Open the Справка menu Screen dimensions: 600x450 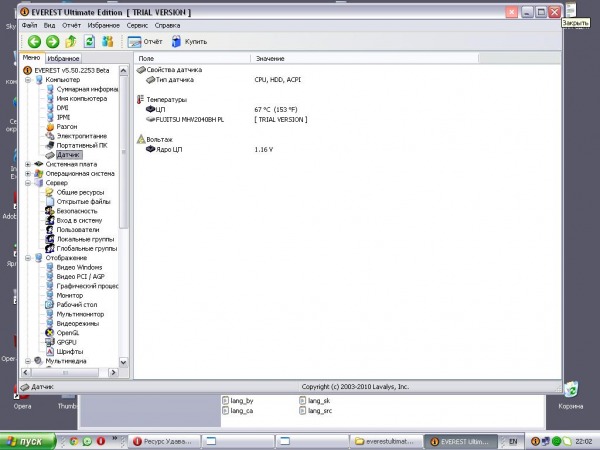click(x=167, y=26)
